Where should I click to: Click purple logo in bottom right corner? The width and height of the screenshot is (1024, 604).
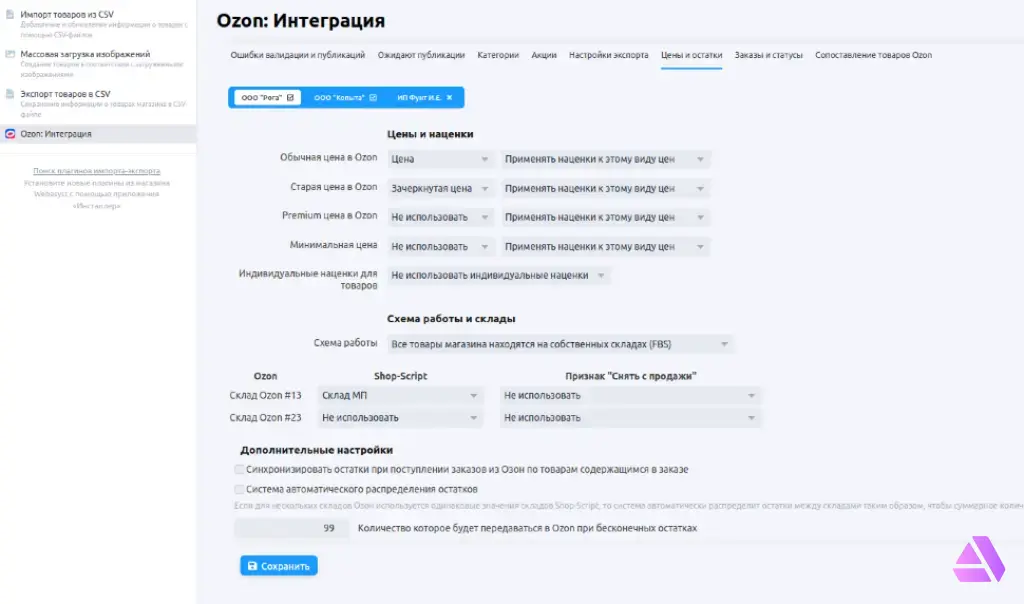(x=978, y=560)
